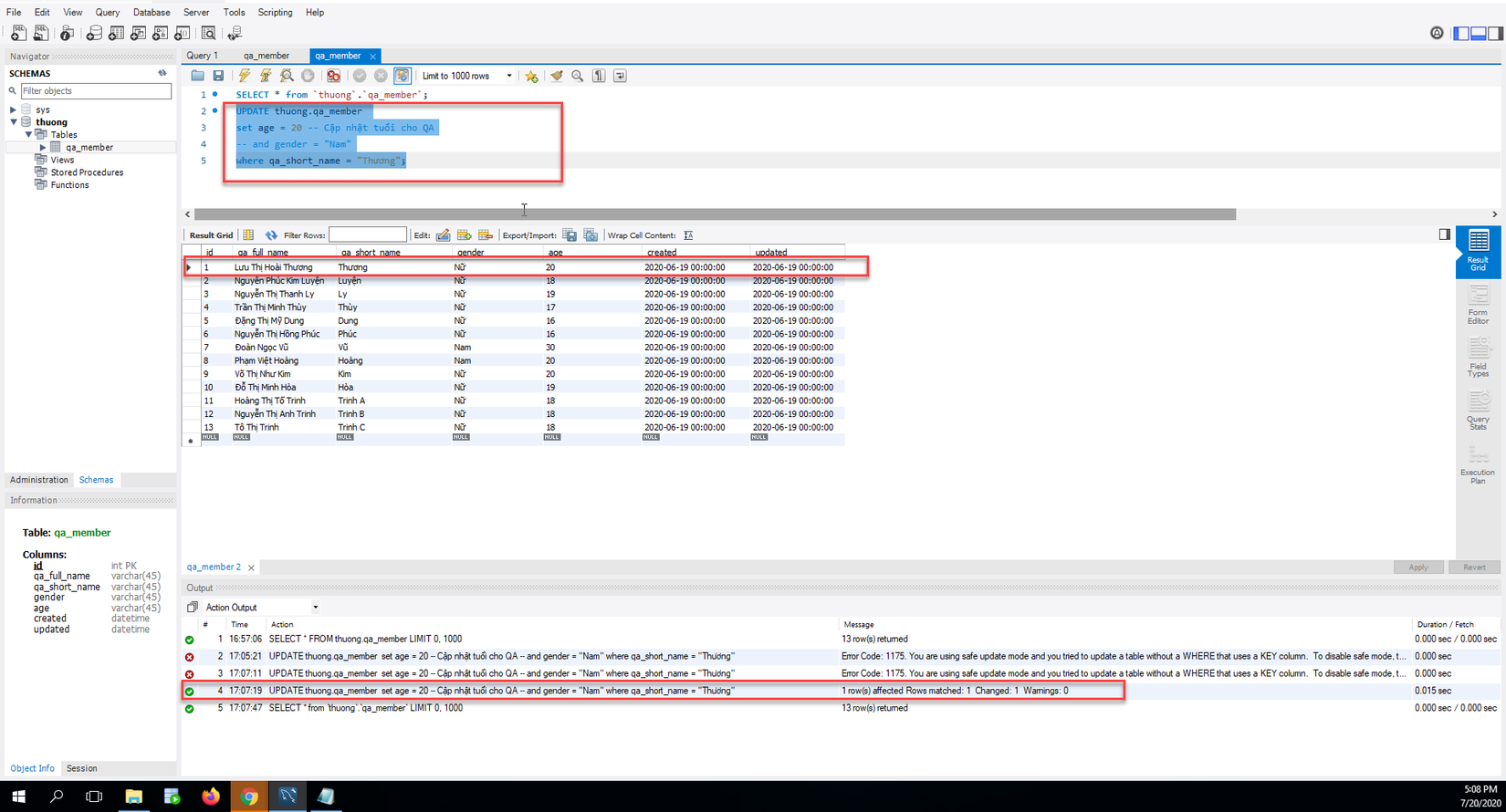Show the Execution Plan view
1506x812 pixels.
coord(1478,464)
